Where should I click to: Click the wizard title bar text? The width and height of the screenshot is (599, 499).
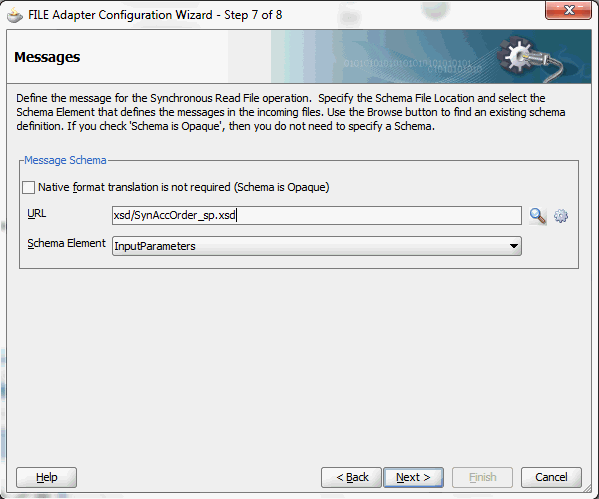tap(155, 15)
